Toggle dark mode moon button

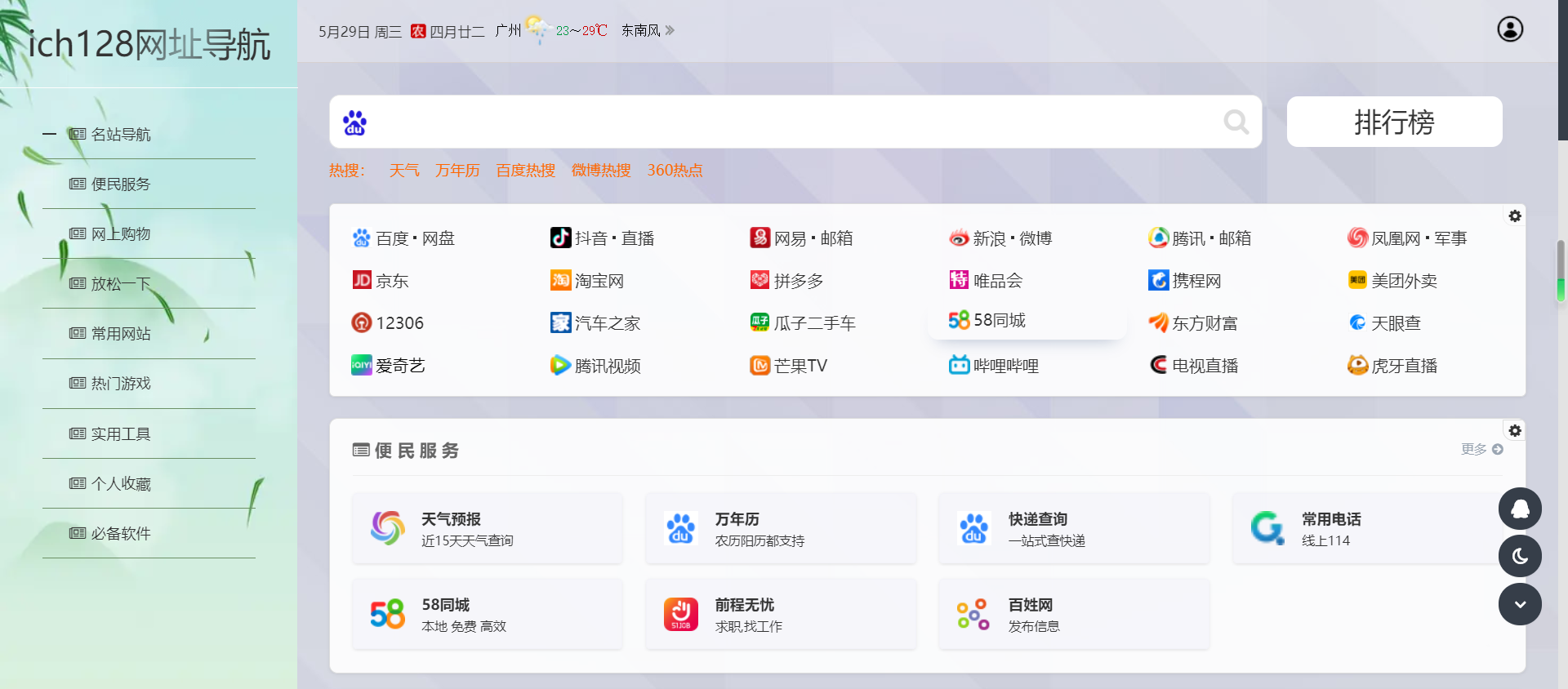coord(1520,557)
